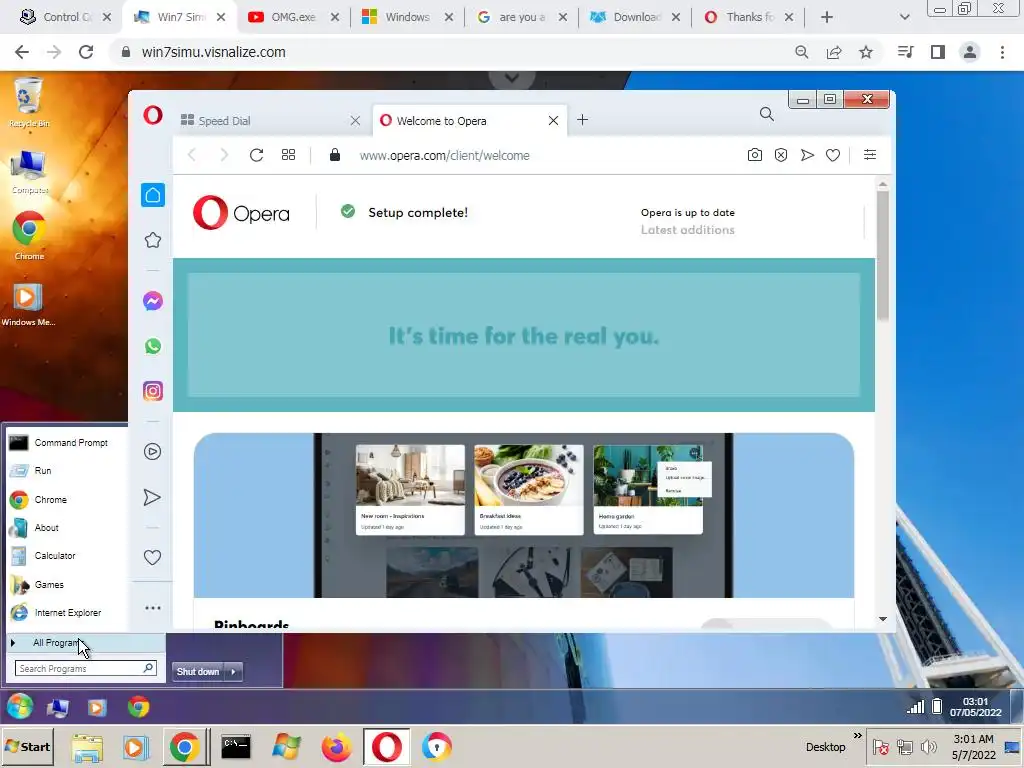
Task: Open Windows Media Player desktop icon
Action: (x=28, y=304)
